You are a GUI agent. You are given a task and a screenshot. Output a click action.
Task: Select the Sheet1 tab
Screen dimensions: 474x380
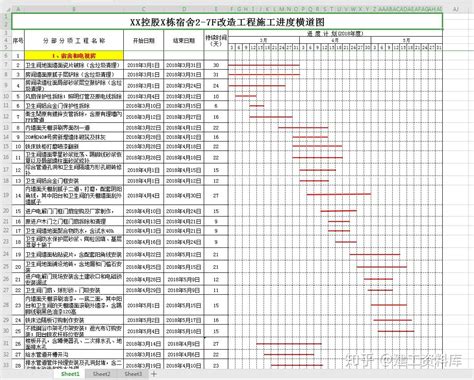(x=70, y=374)
